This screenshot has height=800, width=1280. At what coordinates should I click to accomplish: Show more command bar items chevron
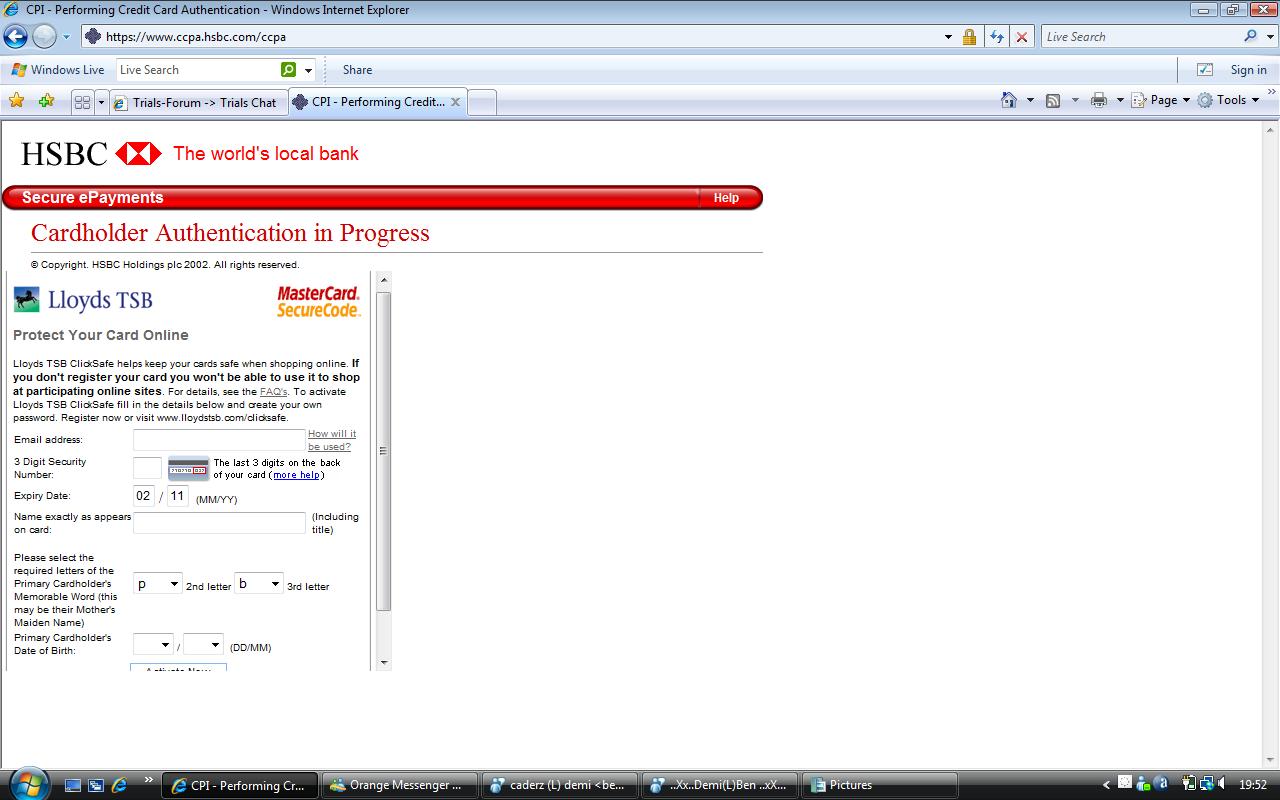1271,94
